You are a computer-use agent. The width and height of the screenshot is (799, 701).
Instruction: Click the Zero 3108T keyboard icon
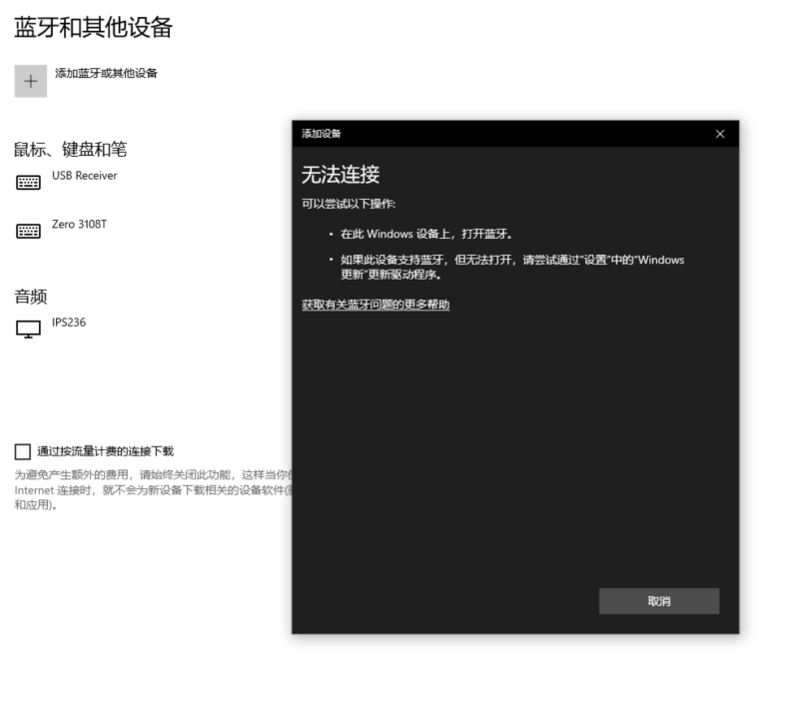29,231
